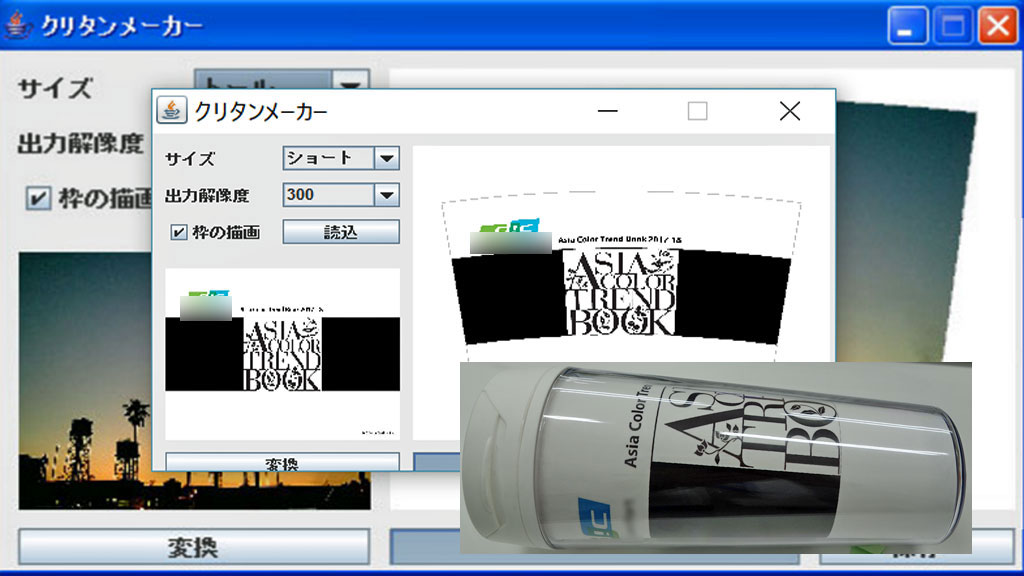1024x576 pixels.
Task: Close the front クリタンメーカー window
Action: coord(790,111)
